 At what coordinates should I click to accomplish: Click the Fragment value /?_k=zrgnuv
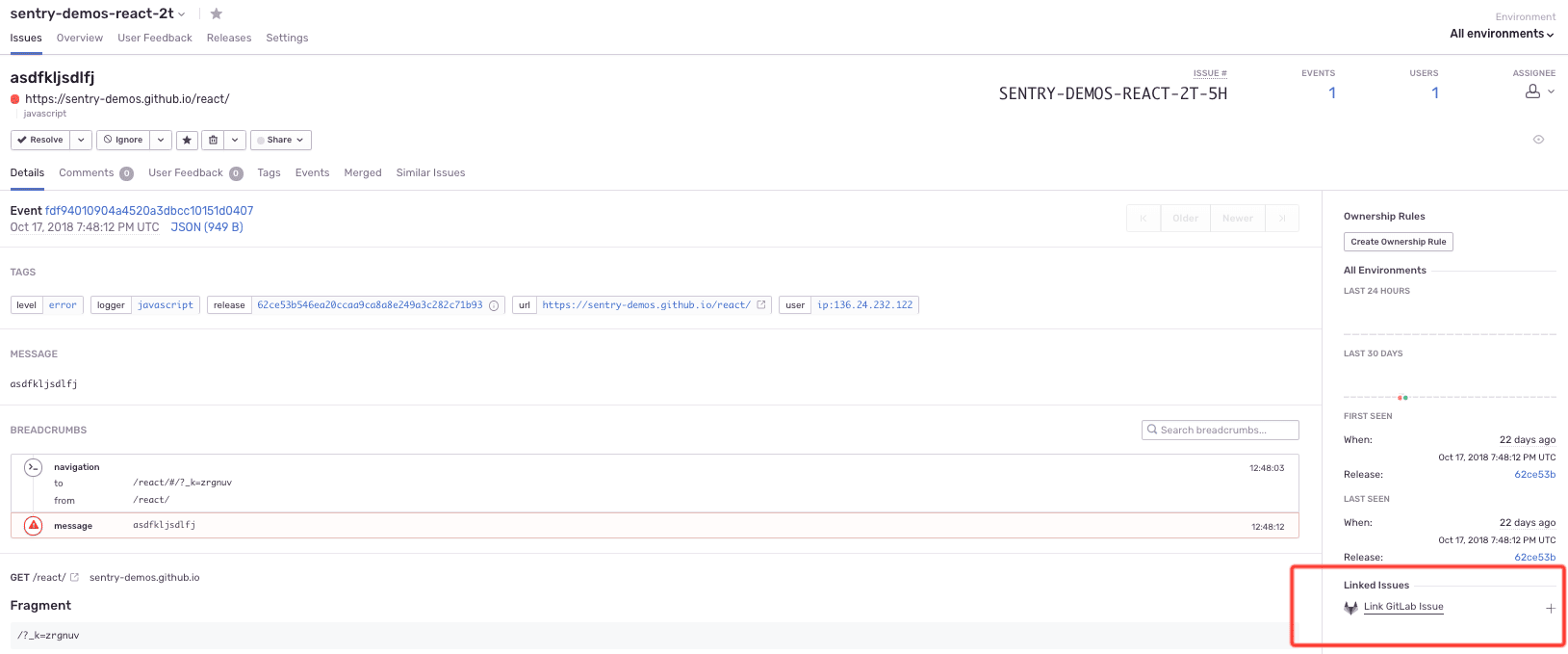48,636
